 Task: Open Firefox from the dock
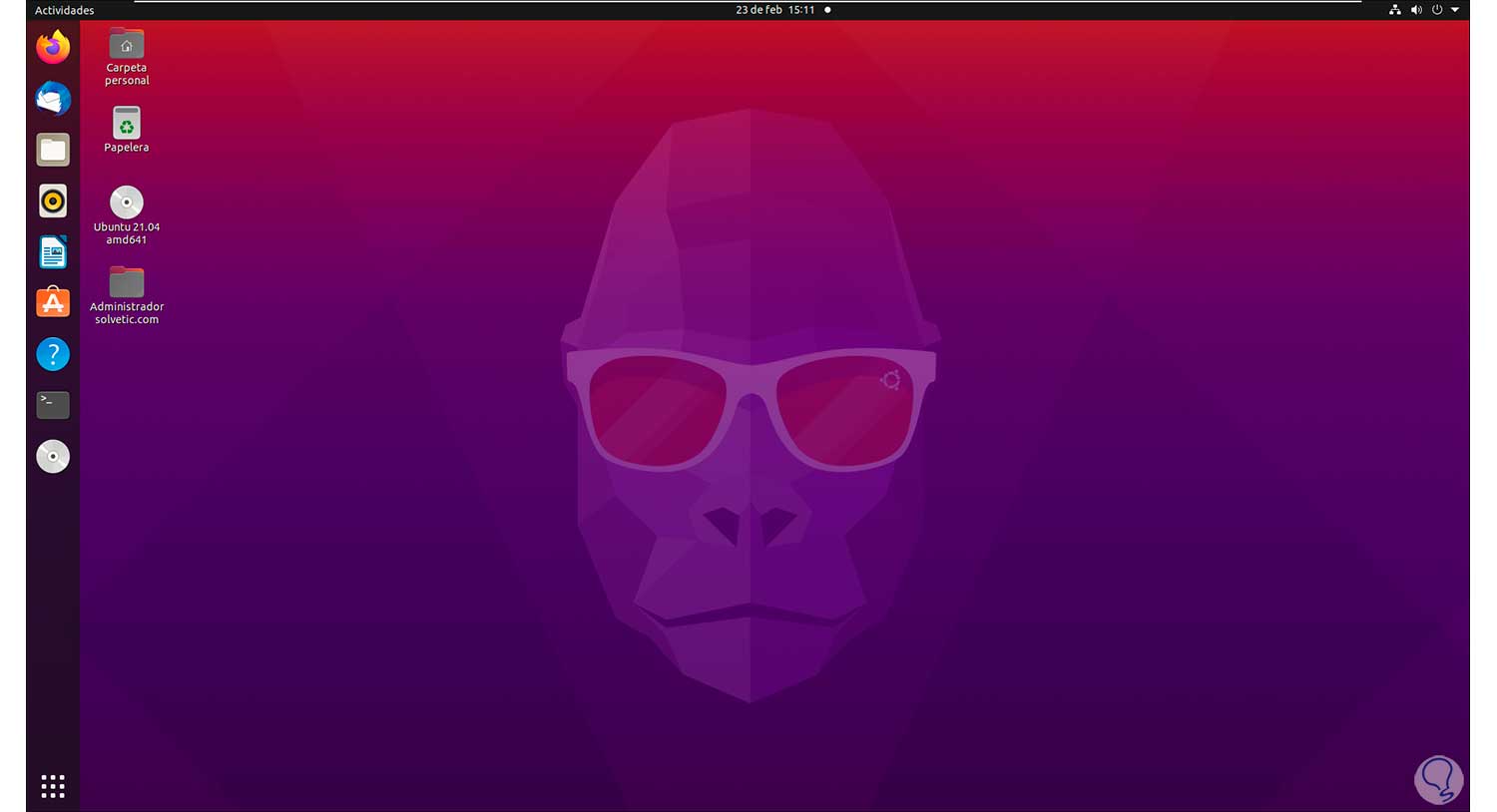[53, 47]
